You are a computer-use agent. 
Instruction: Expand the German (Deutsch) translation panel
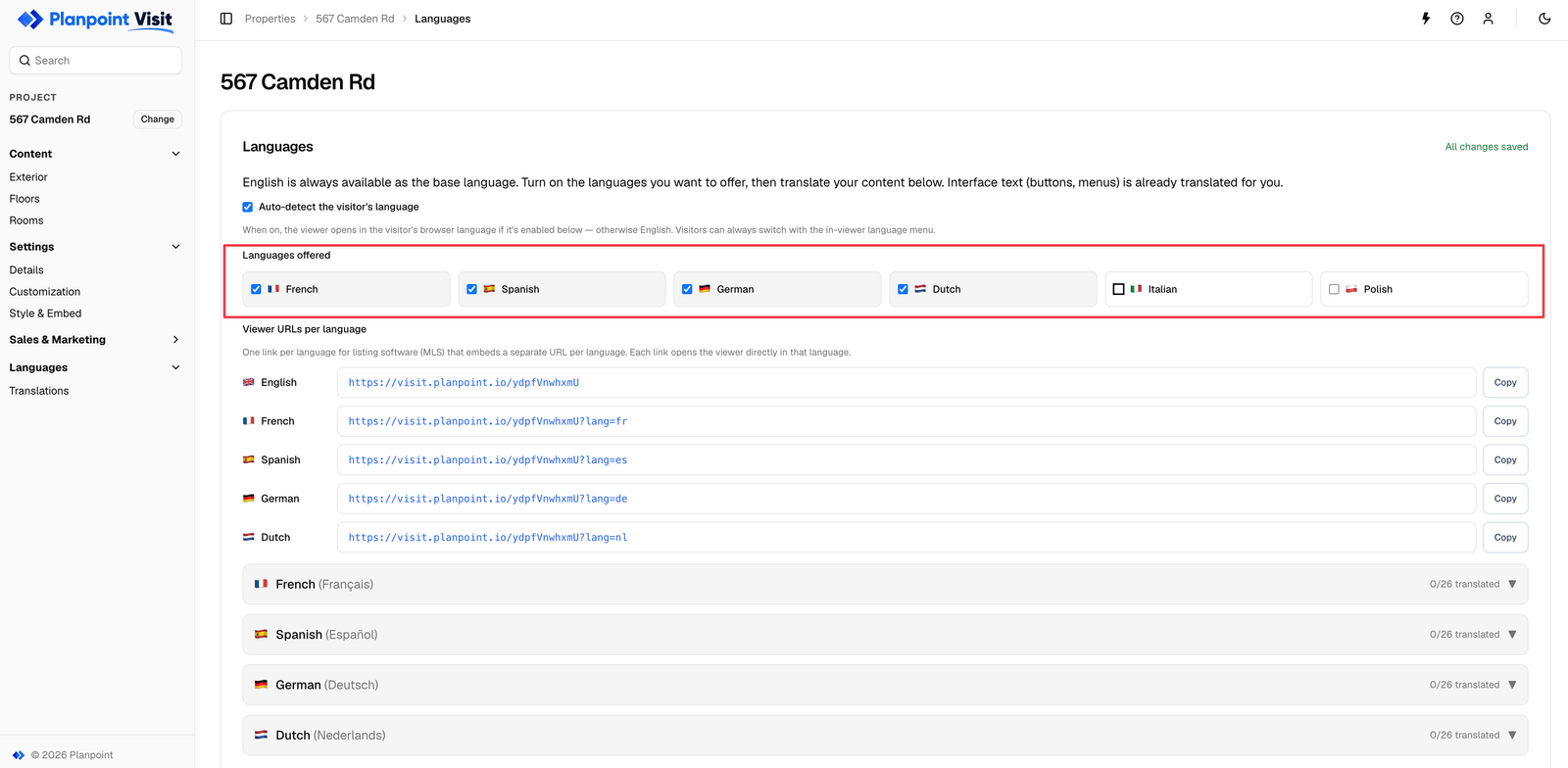click(x=885, y=685)
